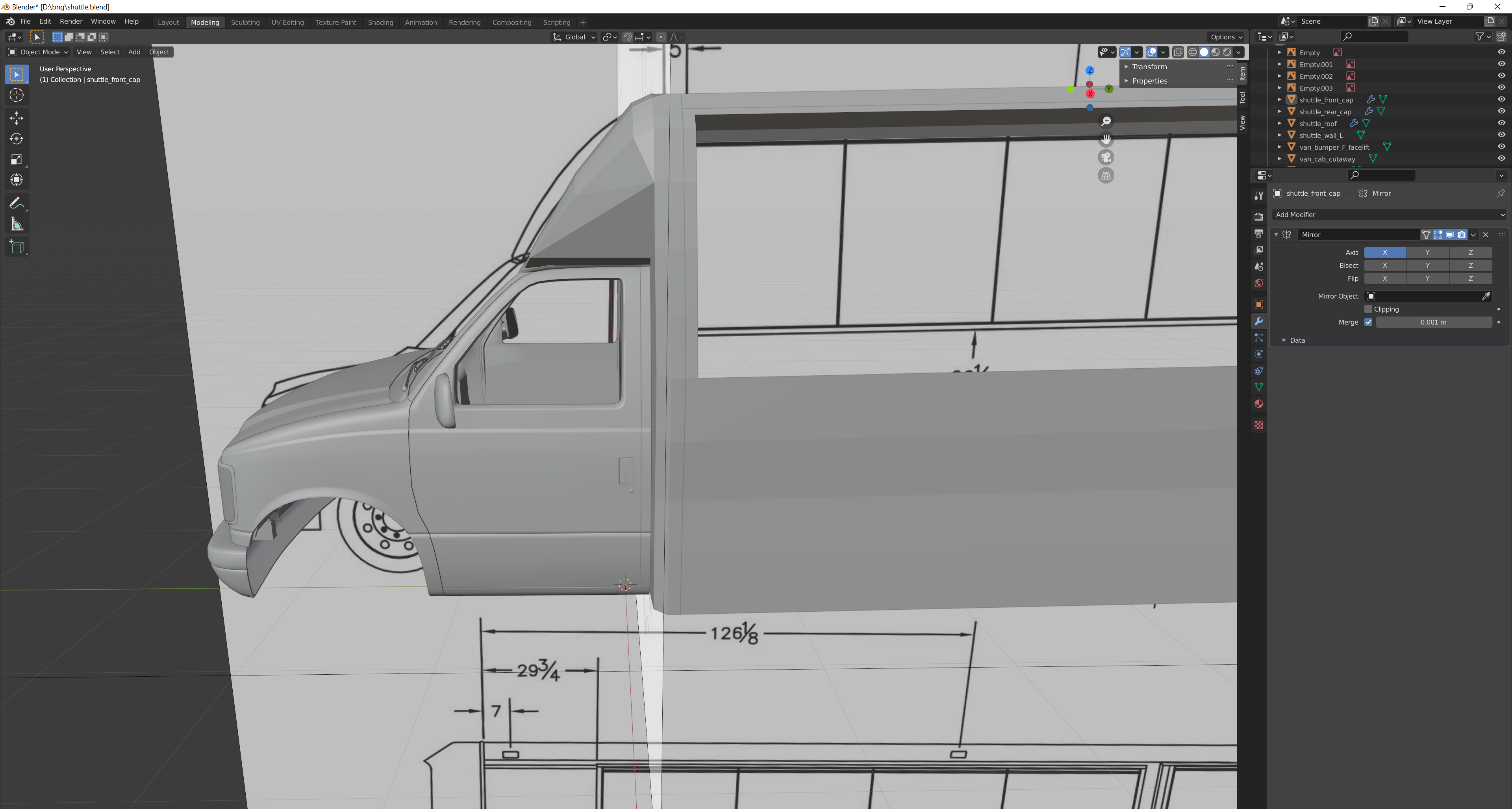Toggle camera view icon in viewport

point(1106,157)
